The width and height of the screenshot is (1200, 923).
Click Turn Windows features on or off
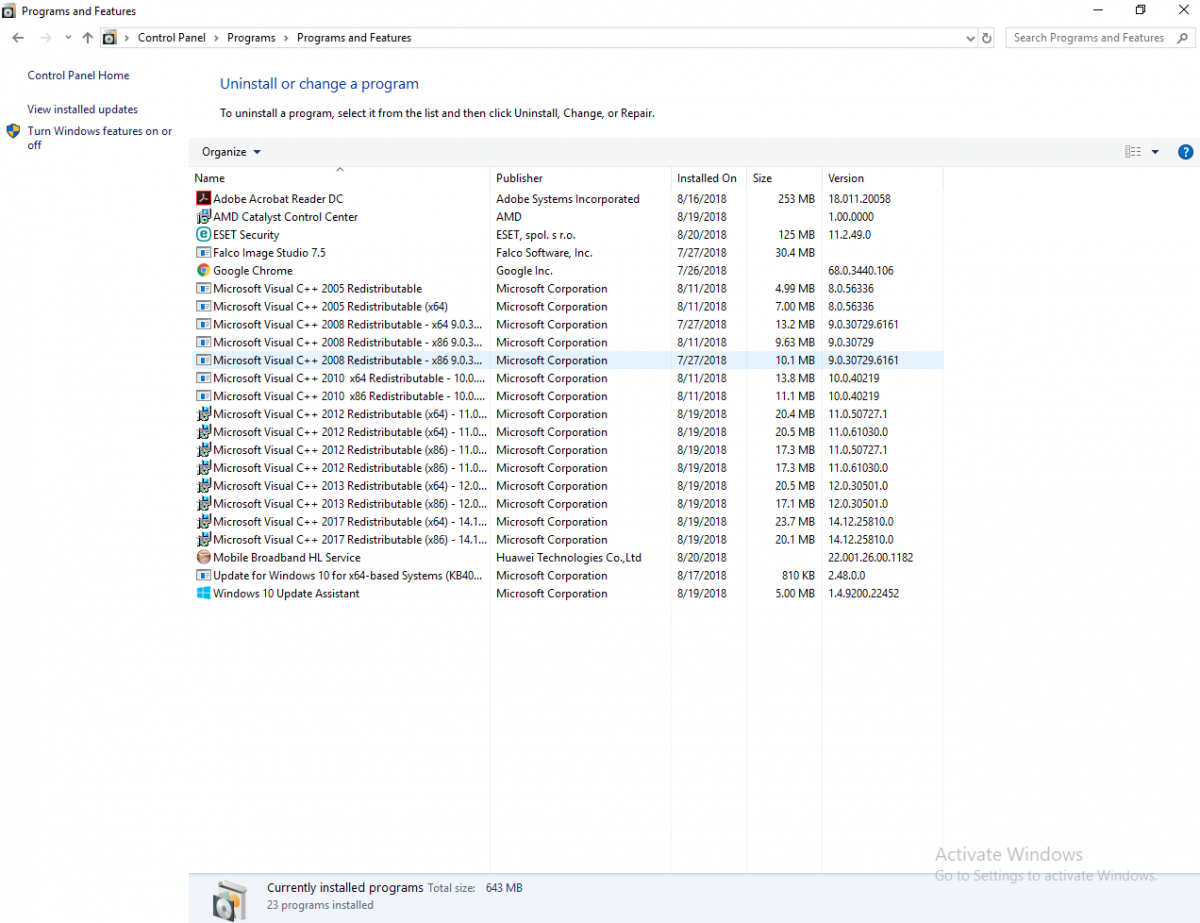click(100, 138)
